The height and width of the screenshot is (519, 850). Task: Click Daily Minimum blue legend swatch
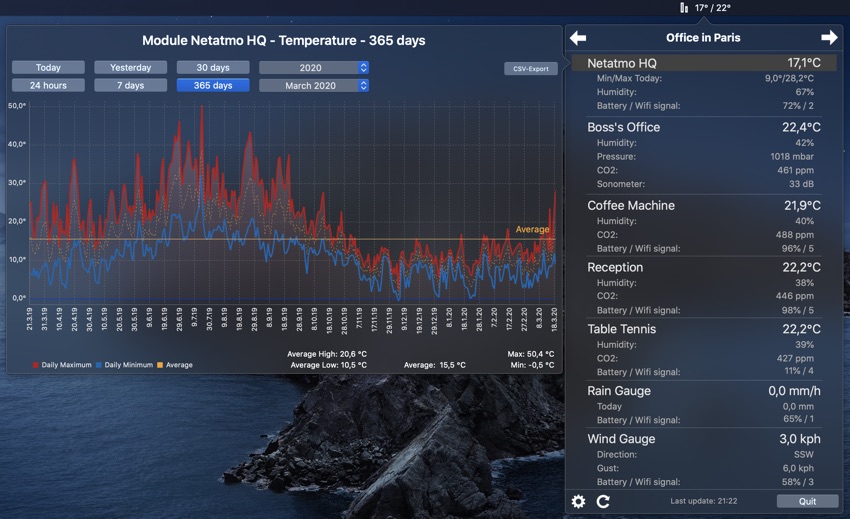99,365
